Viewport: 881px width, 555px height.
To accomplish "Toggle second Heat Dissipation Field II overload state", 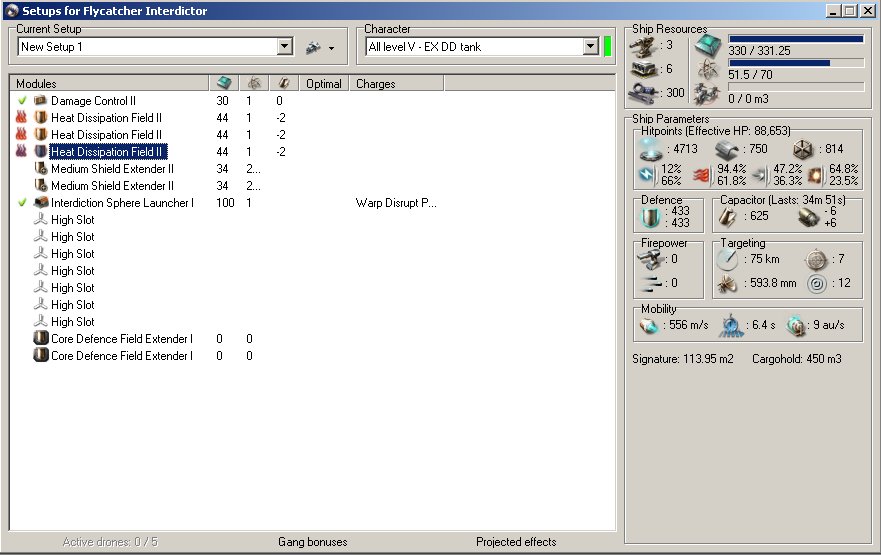I will tap(21, 134).
